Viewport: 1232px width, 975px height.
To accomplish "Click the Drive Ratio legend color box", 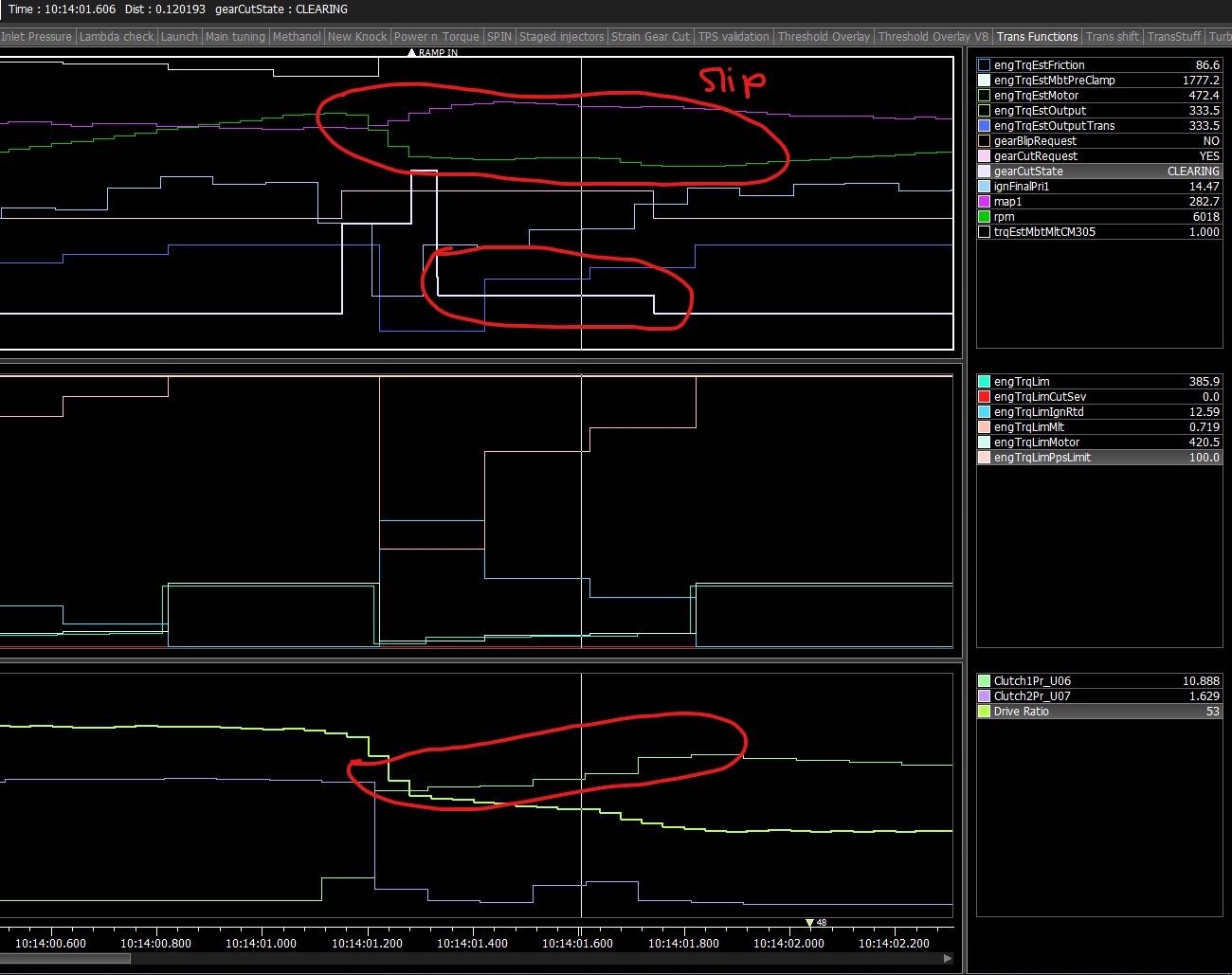I will [984, 712].
